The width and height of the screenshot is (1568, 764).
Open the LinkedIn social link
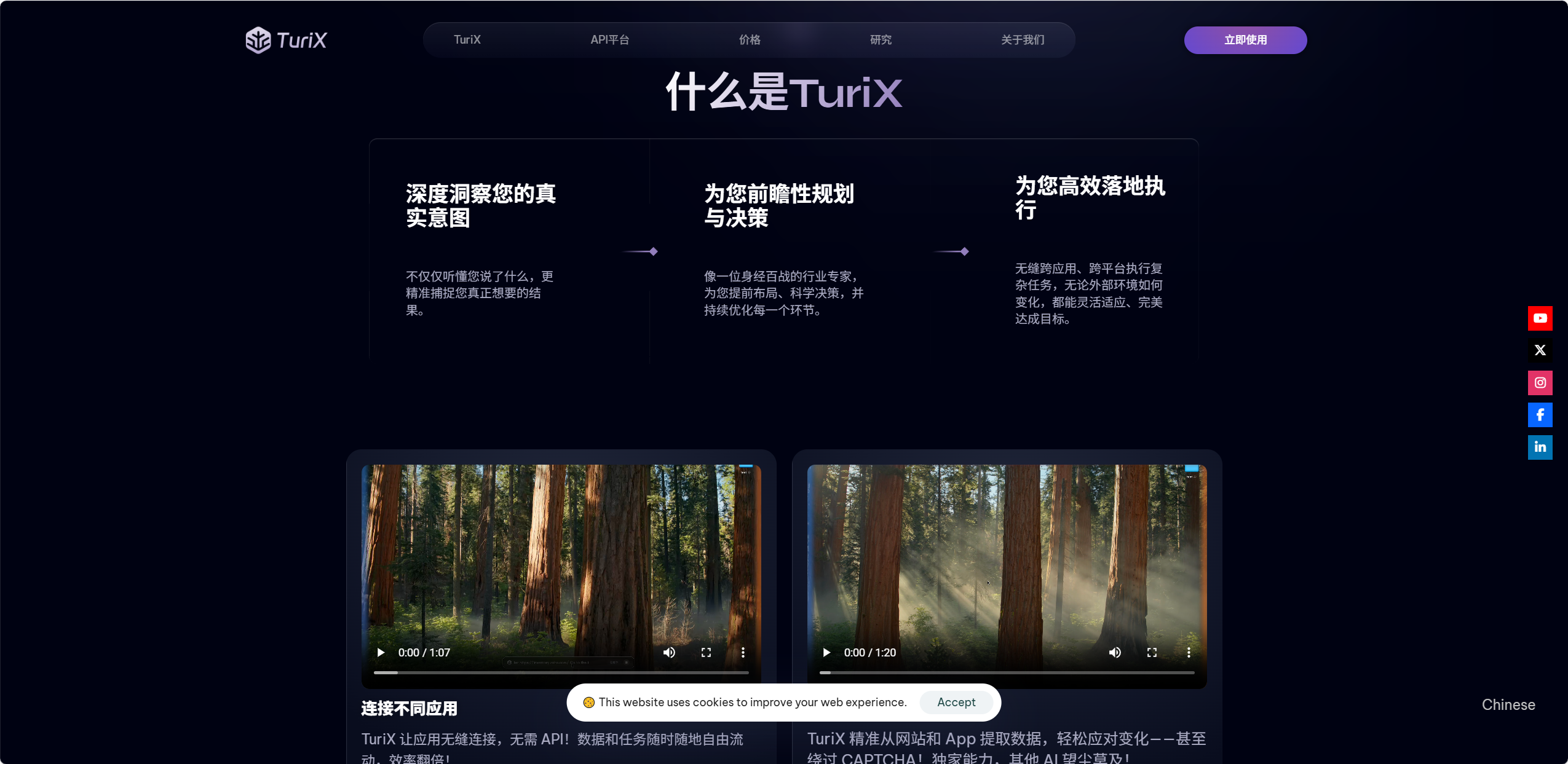pos(1540,447)
